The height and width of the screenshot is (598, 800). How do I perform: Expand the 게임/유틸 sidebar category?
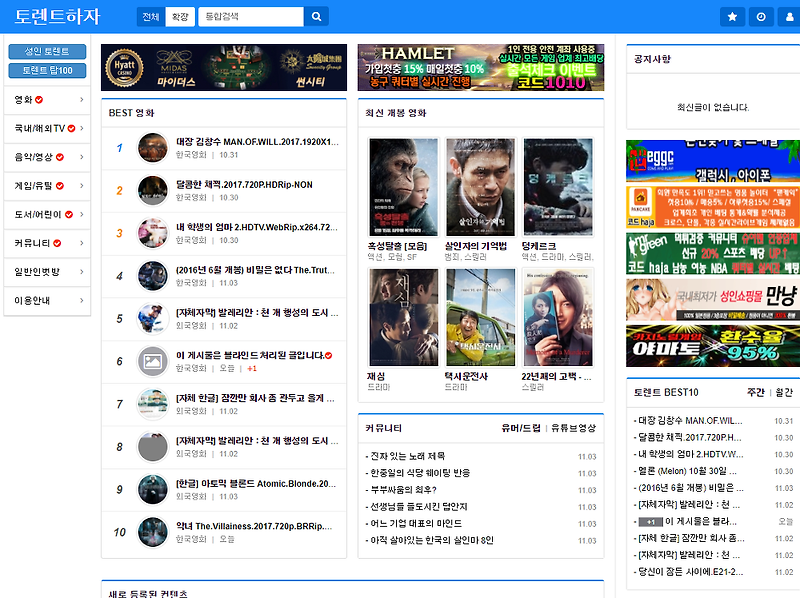tap(47, 186)
